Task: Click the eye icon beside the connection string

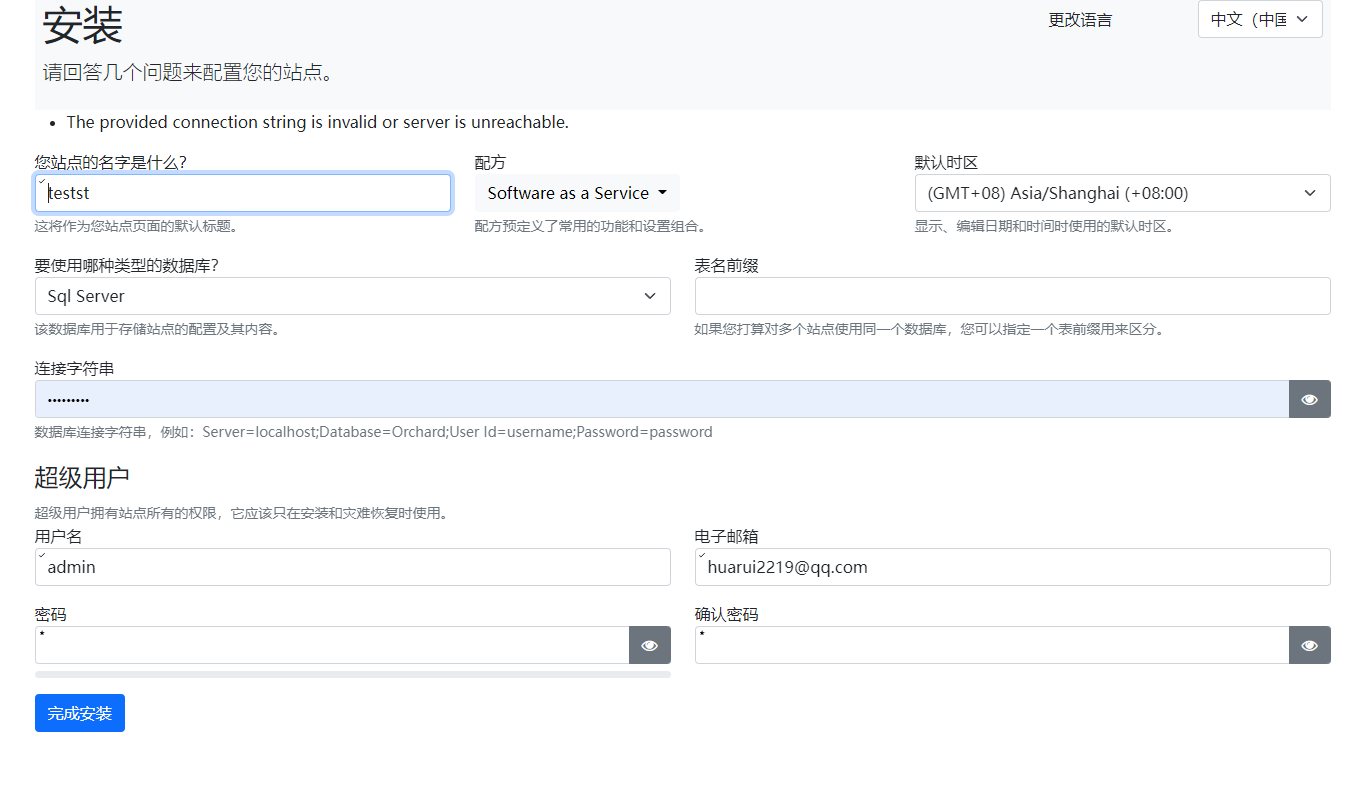Action: coord(1309,399)
